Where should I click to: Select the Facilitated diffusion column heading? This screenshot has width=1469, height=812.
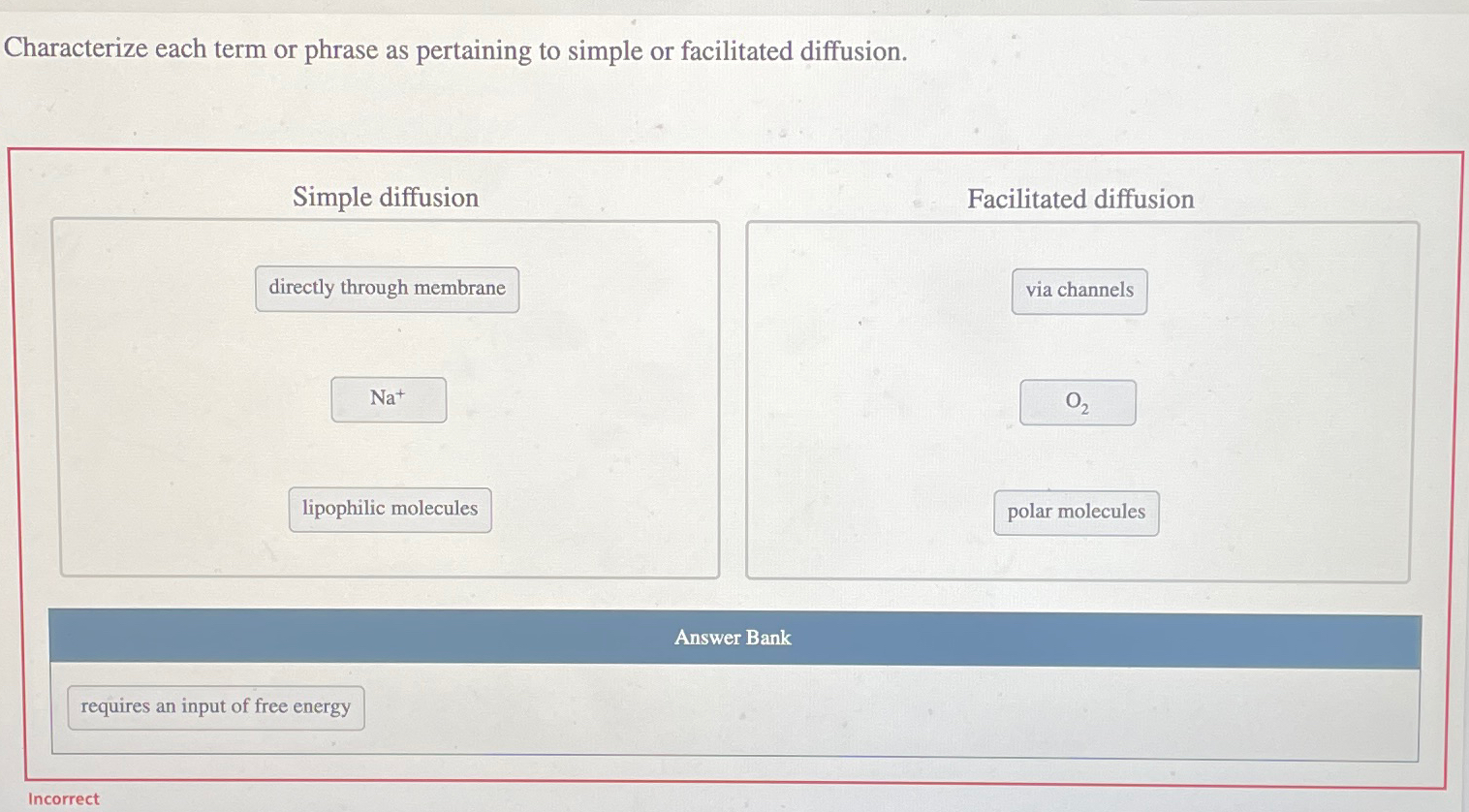tap(1080, 200)
